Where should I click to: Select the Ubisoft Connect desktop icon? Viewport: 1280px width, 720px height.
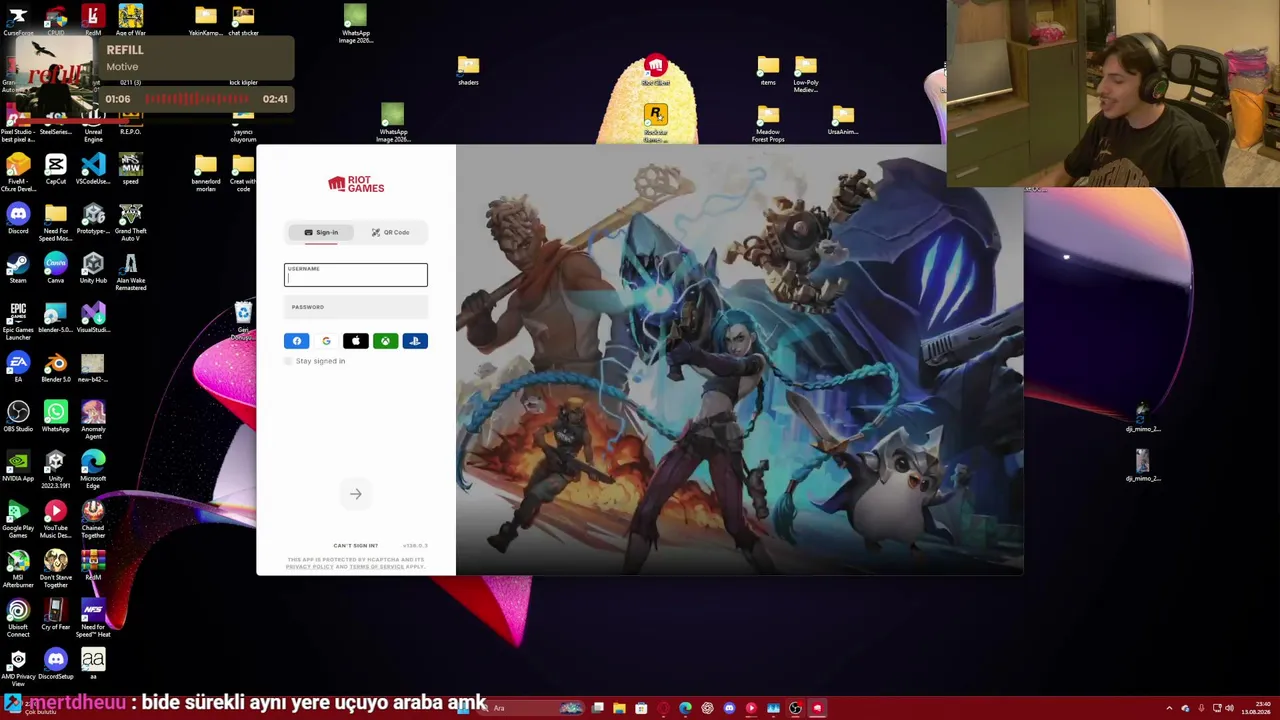18,617
